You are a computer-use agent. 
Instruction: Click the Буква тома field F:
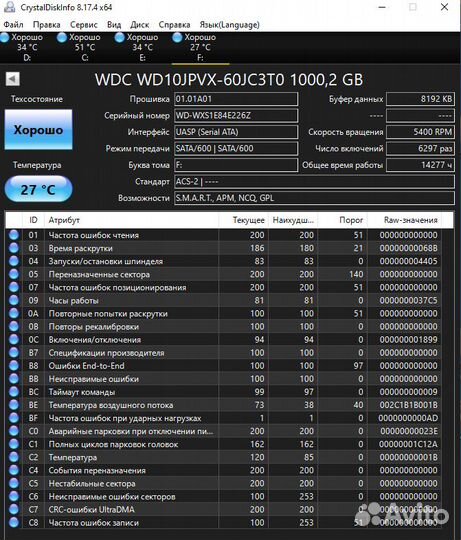coord(236,165)
